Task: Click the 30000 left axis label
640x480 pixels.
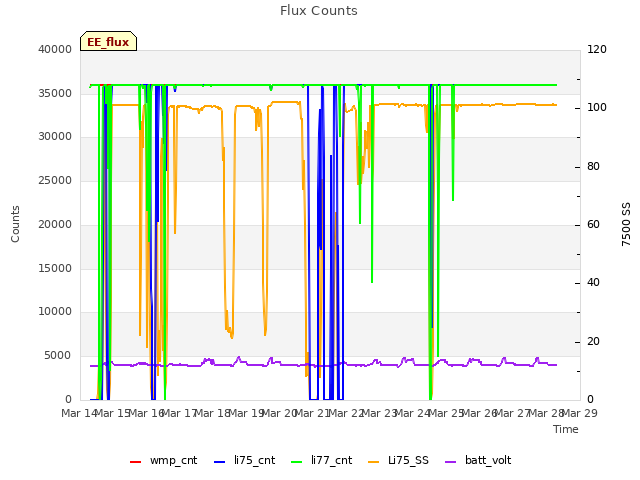Action: tap(55, 136)
